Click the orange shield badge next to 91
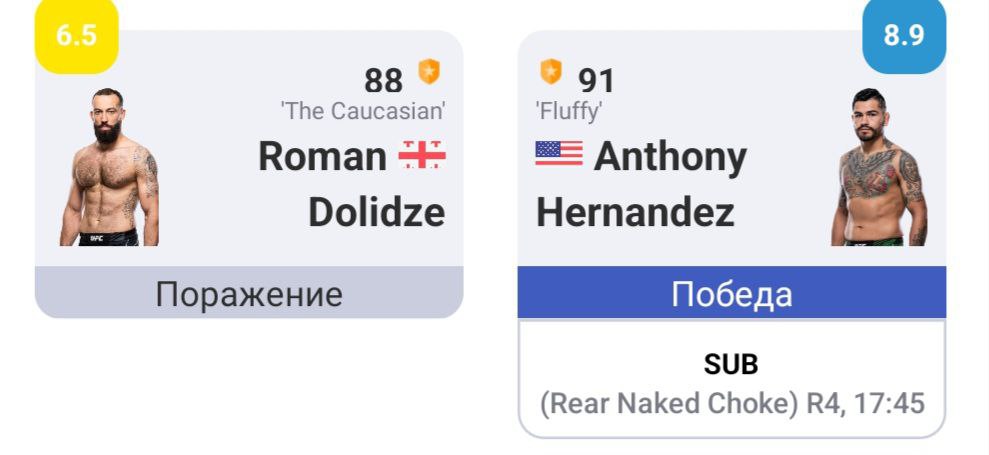This screenshot has height=455, width=989. [551, 72]
